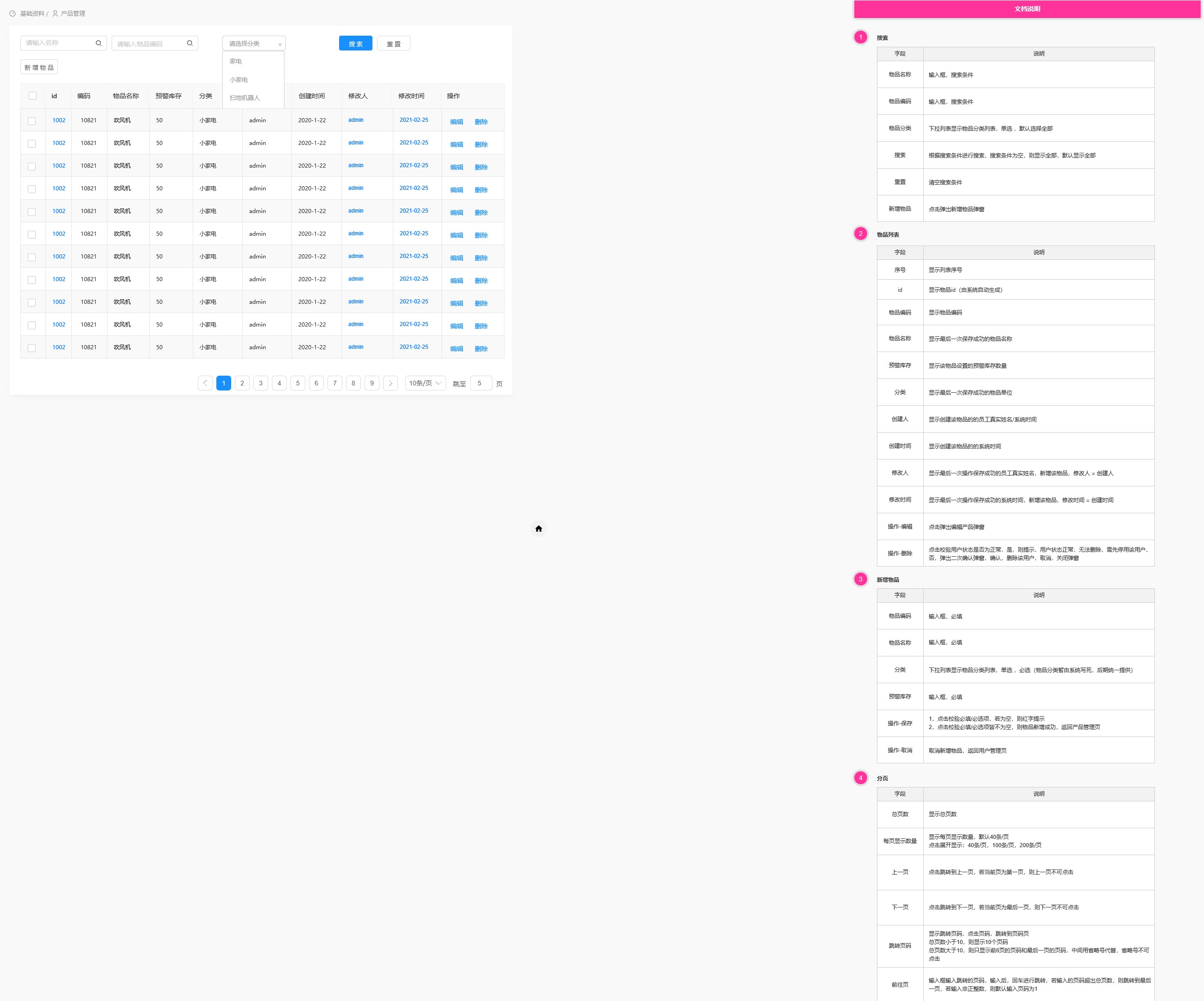Open the 基础资料 breadcrumb link
Viewport: 1204px width, 1001px height.
click(x=32, y=13)
